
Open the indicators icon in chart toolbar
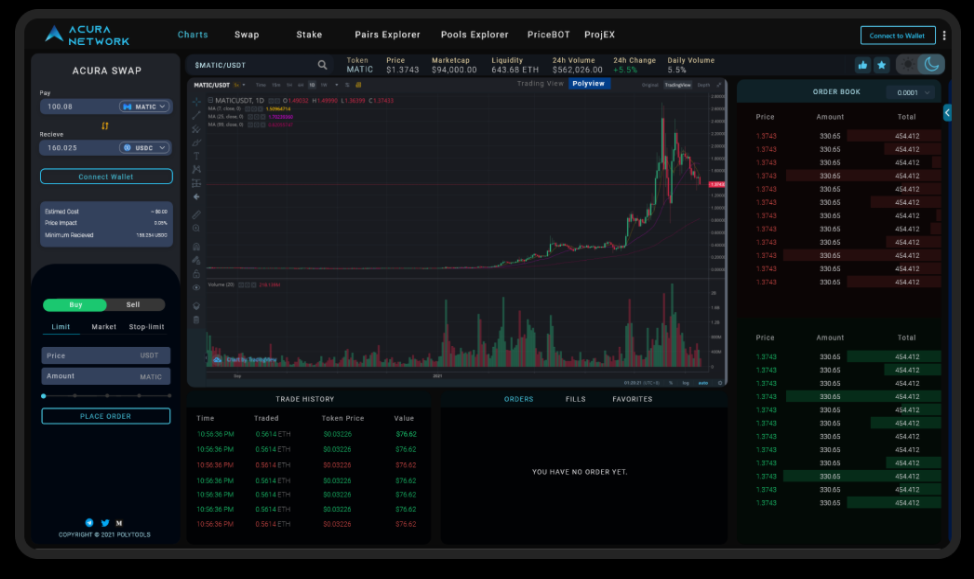[x=347, y=85]
